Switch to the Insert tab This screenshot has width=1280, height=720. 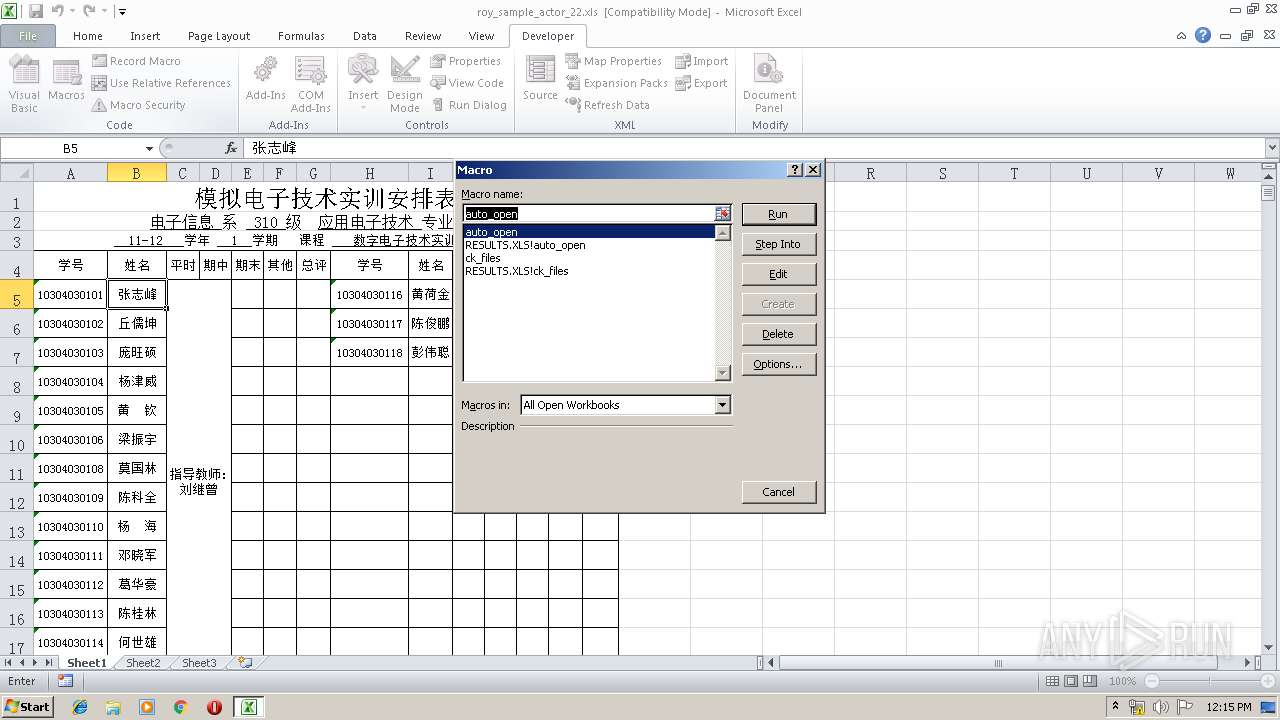pos(145,35)
